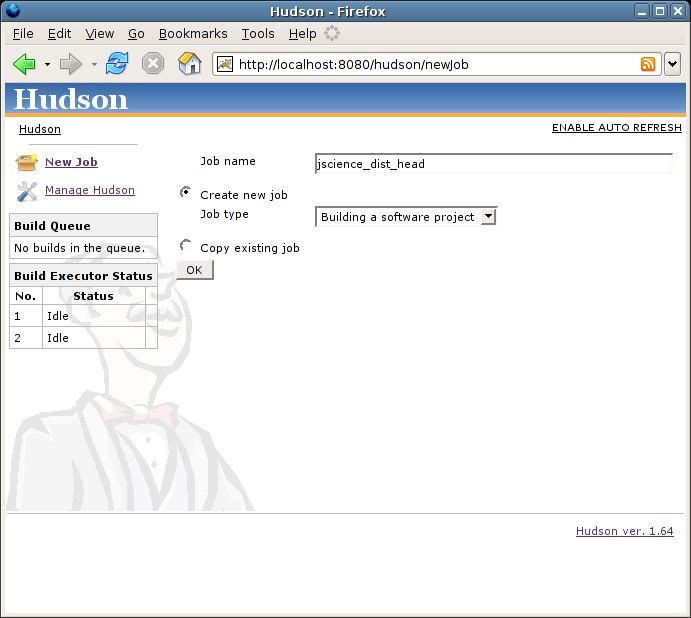This screenshot has width=691, height=618.
Task: Close the Firefox window
Action: pos(678,11)
